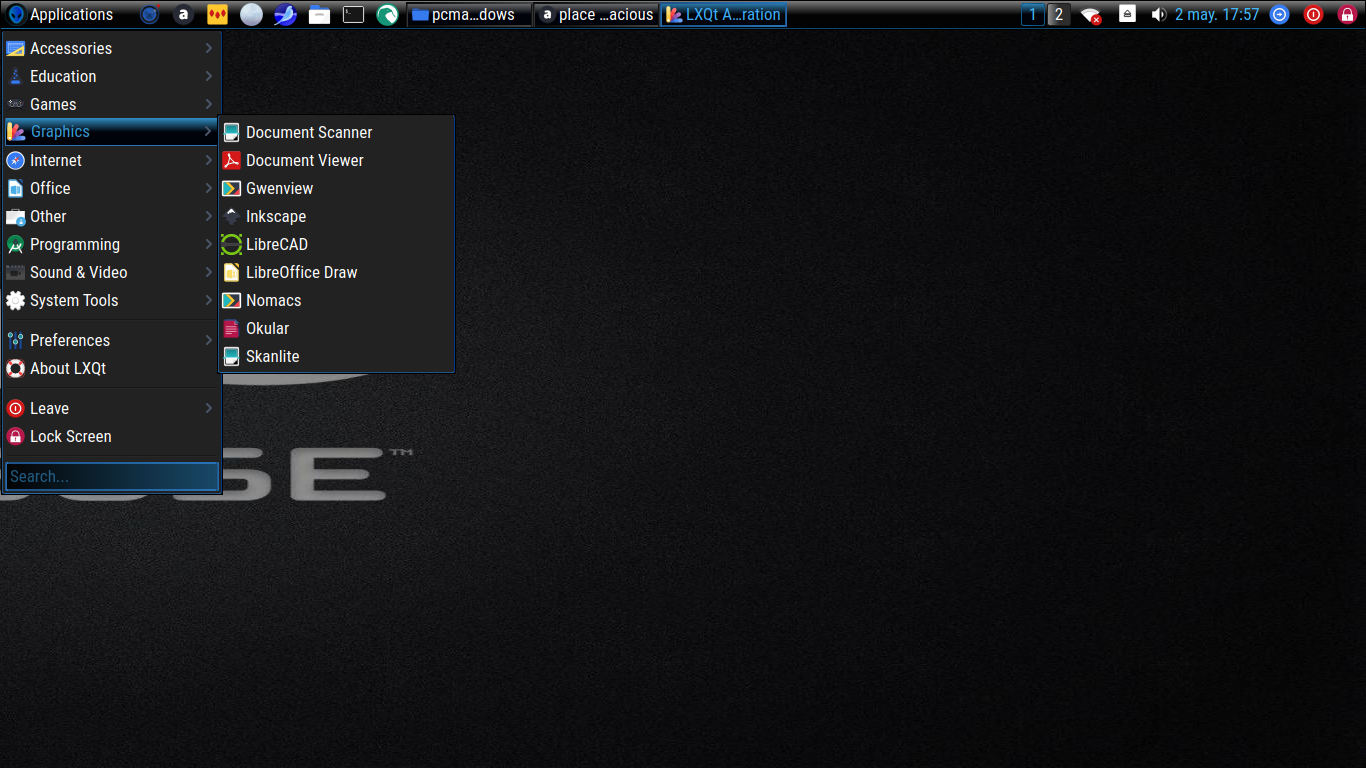
Task: Expand the Games category
Action: click(x=111, y=104)
